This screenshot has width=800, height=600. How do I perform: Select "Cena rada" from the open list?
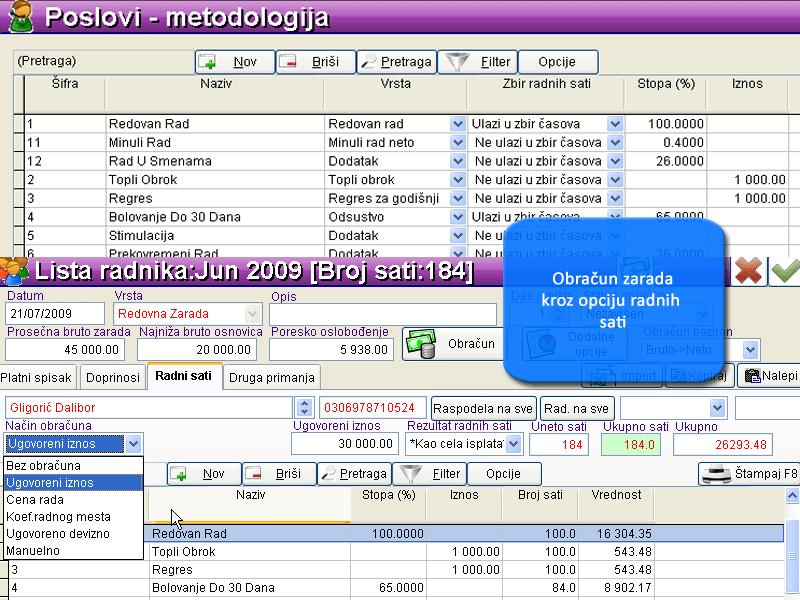36,499
